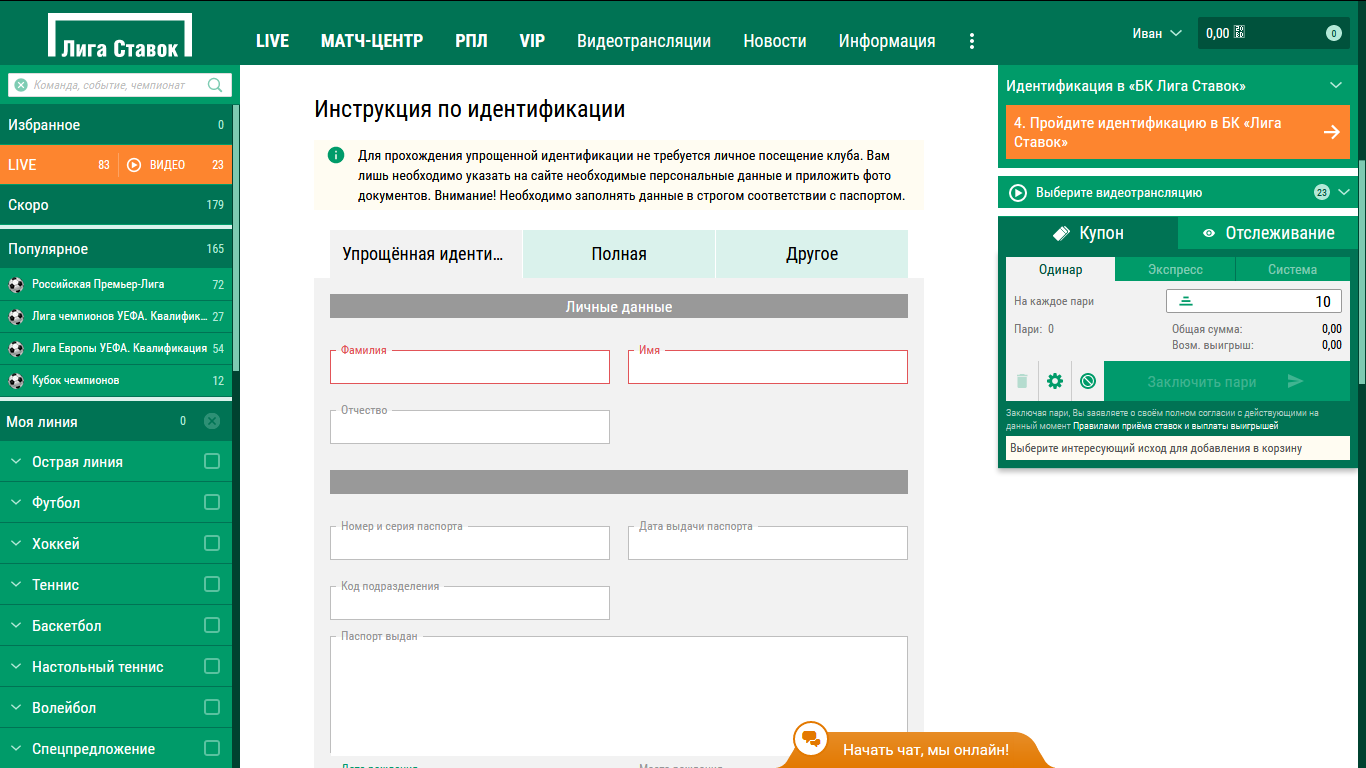Expand the Теннис section

[16, 585]
